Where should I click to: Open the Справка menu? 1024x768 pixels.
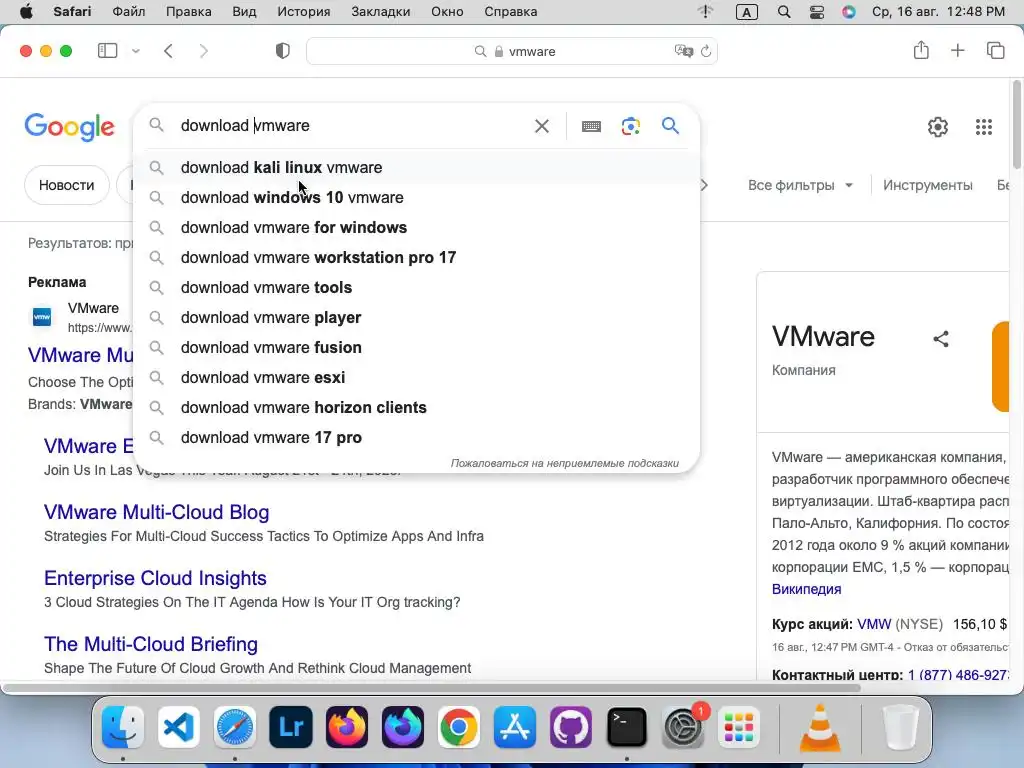tap(511, 12)
